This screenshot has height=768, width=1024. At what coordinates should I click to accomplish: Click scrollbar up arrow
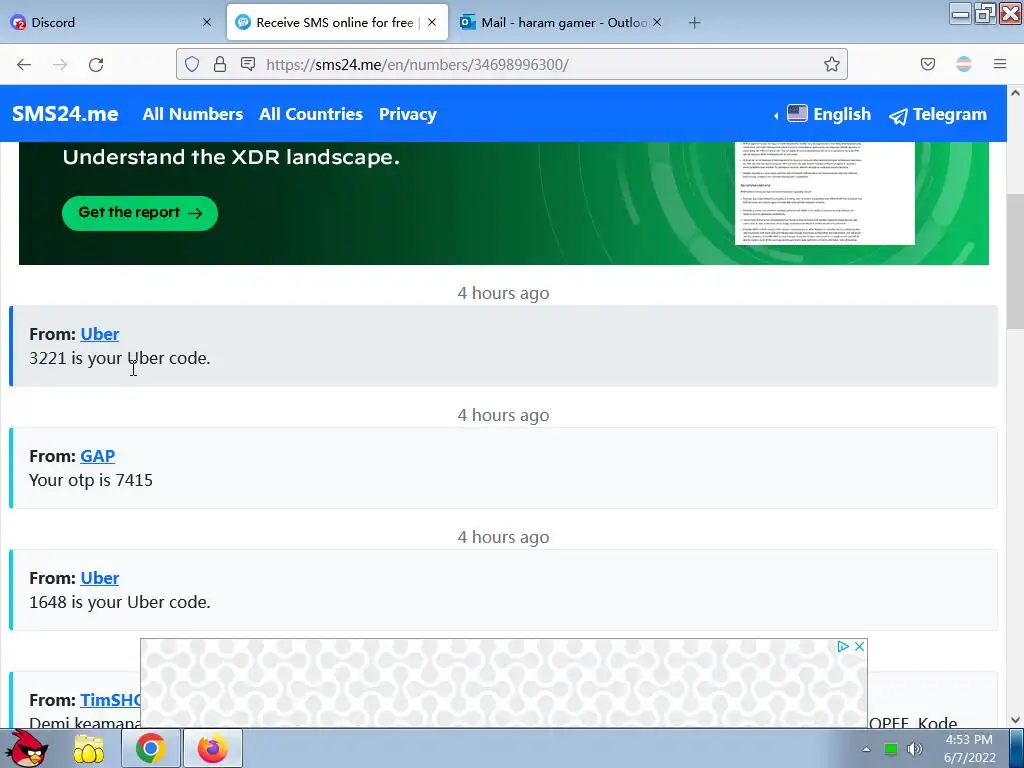pos(1015,93)
